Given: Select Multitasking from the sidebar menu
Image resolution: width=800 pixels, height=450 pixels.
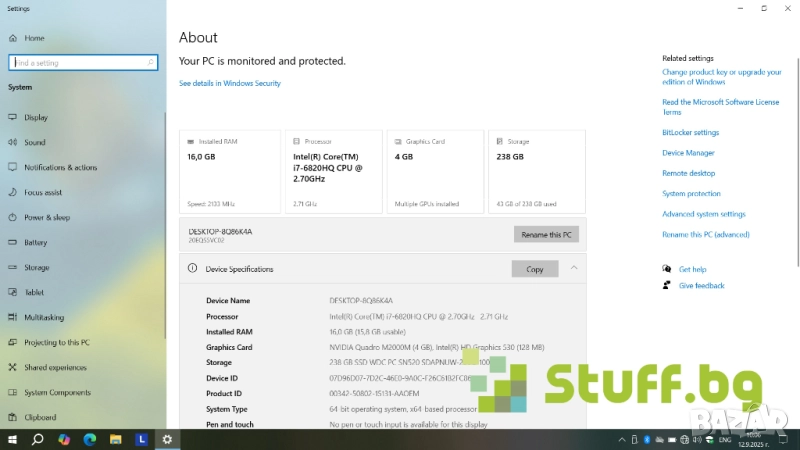Looking at the screenshot, I should tap(44, 318).
